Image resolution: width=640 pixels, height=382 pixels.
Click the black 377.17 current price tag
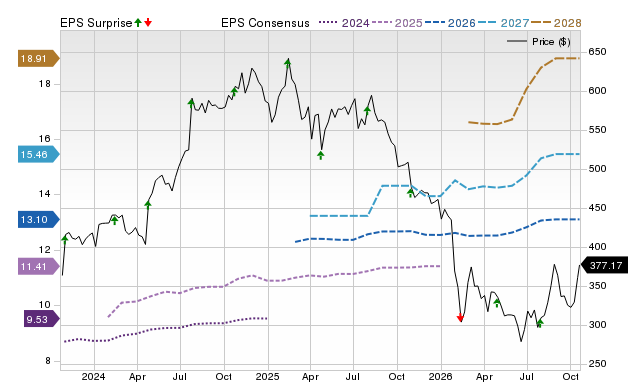pos(604,266)
